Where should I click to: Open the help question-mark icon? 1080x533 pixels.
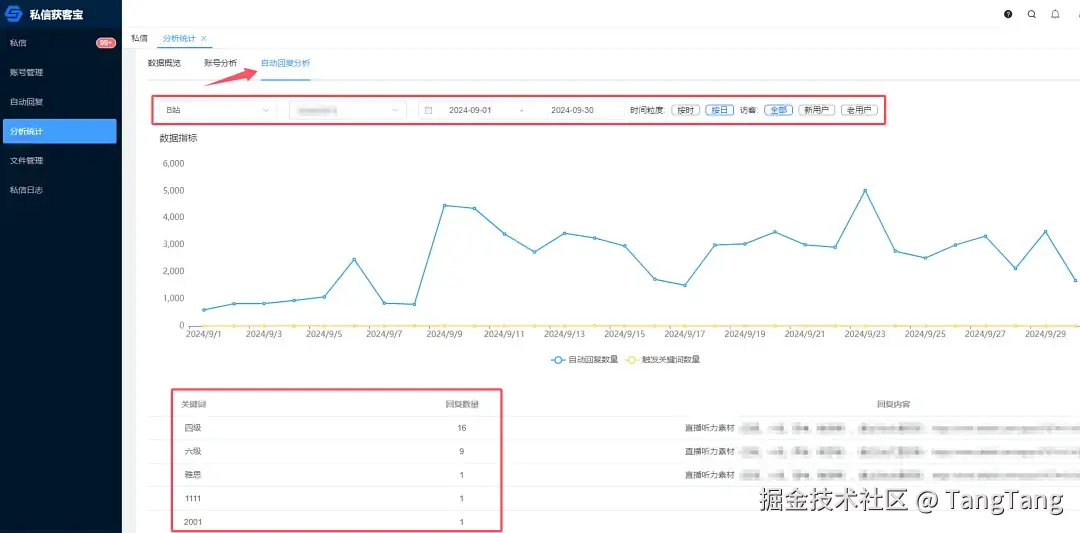click(1008, 14)
